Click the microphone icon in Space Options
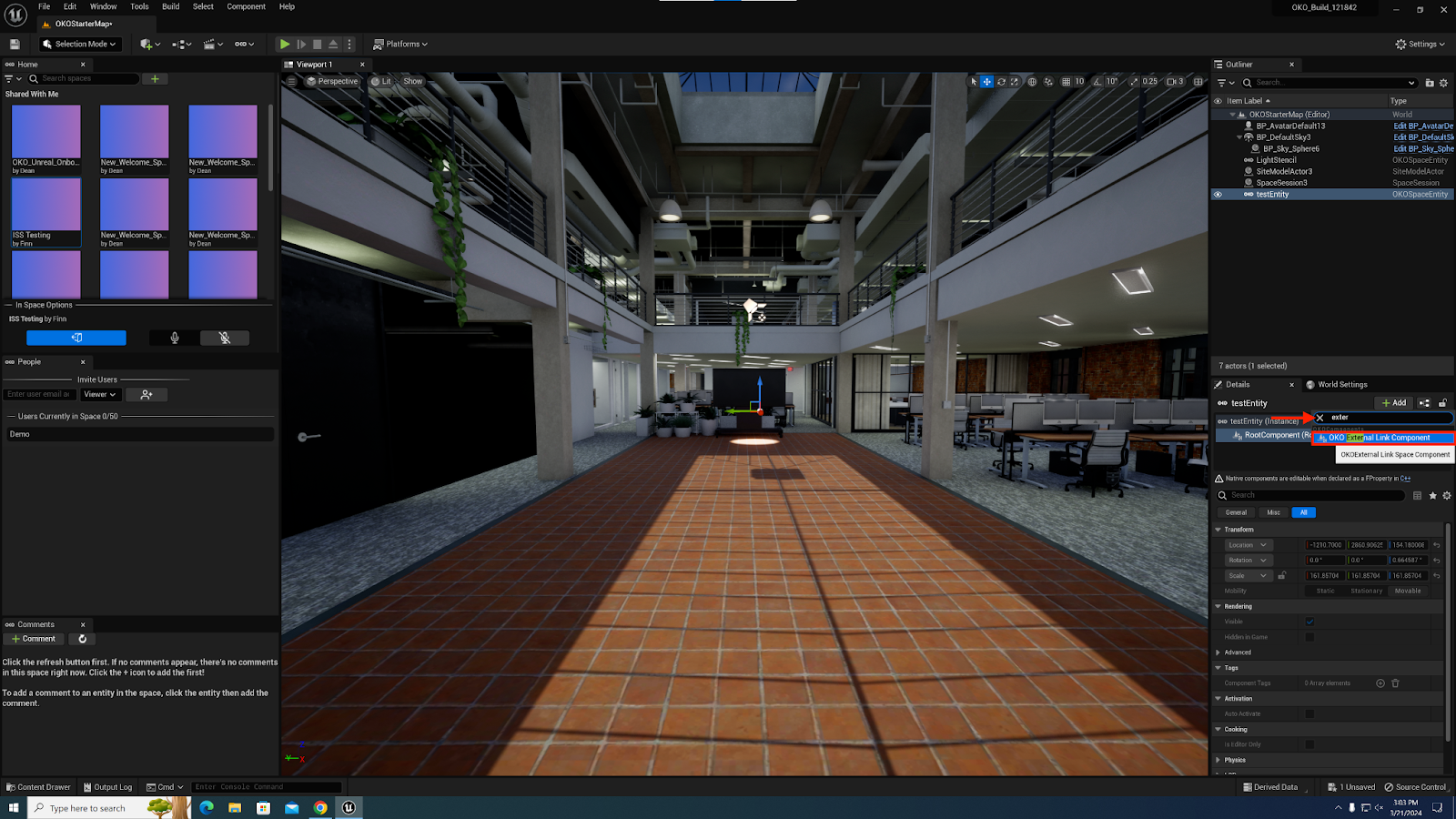This screenshot has height=819, width=1456. point(175,338)
